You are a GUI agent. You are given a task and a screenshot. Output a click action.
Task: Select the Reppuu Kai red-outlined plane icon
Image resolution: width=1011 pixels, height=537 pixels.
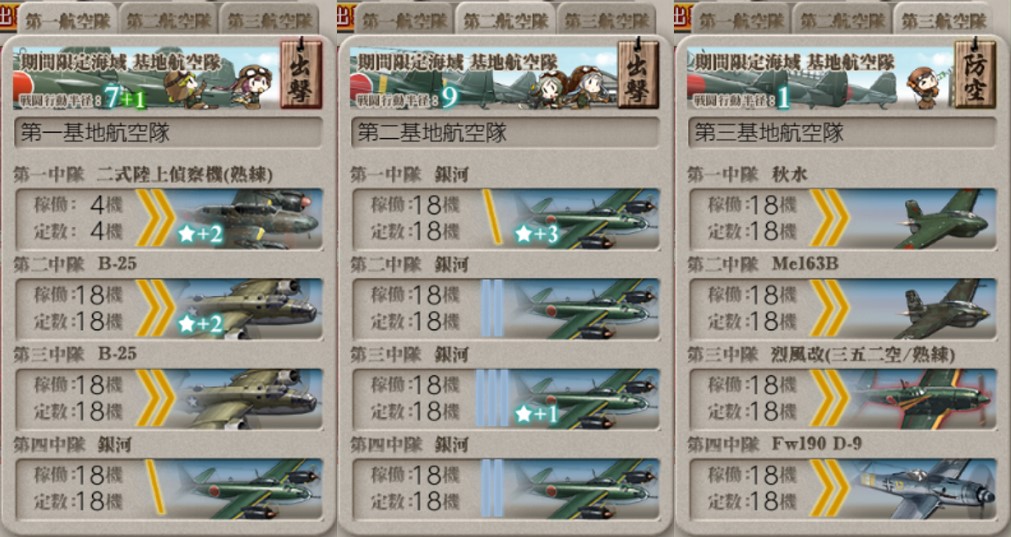coord(923,399)
